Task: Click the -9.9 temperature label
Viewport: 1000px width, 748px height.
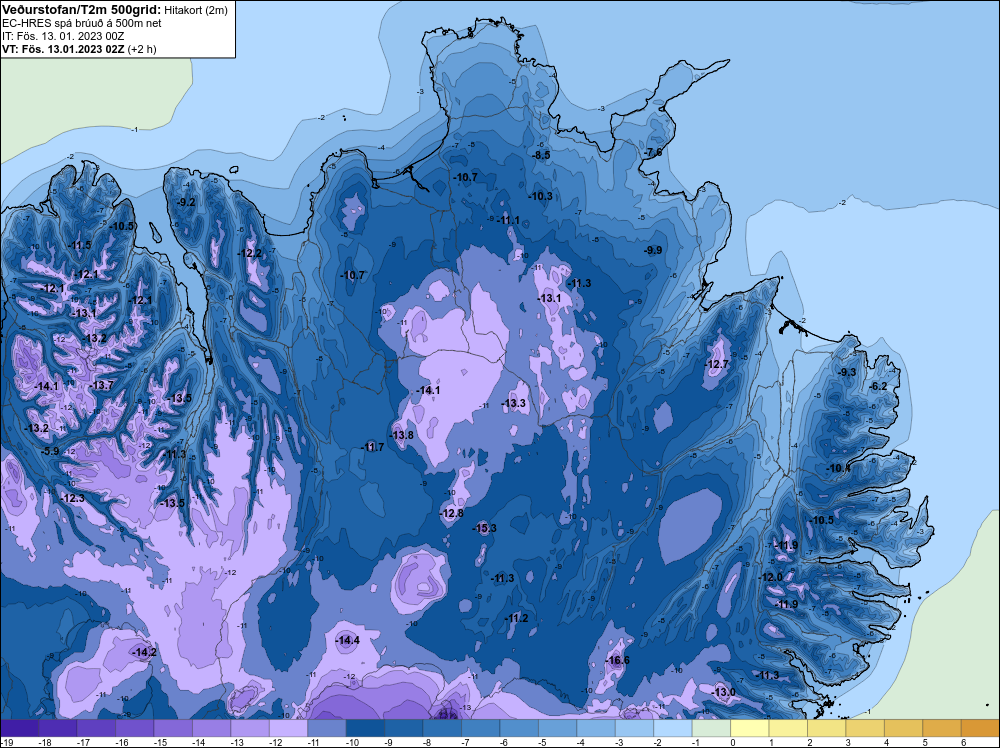Action: click(x=653, y=251)
